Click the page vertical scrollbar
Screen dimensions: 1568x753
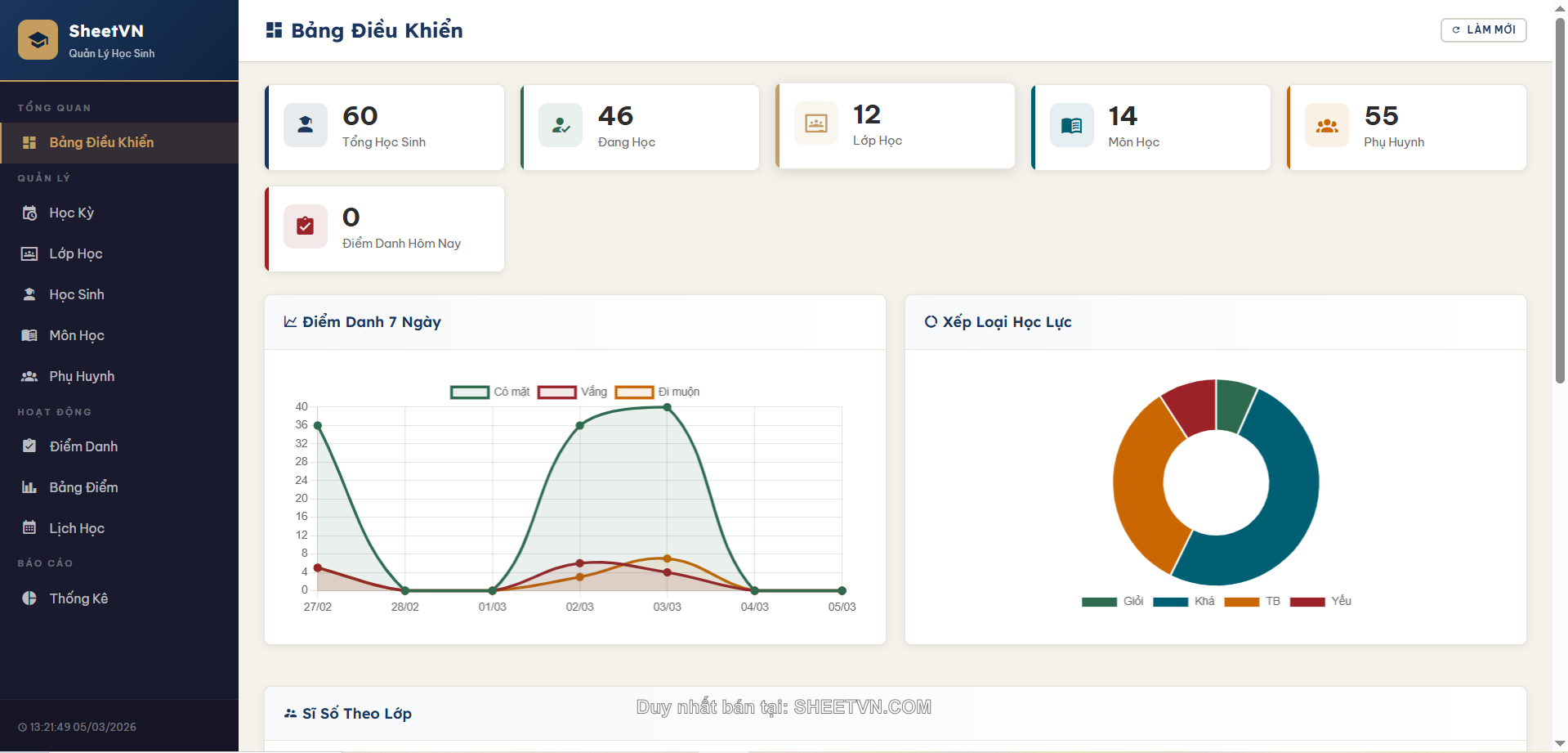tap(1560, 196)
